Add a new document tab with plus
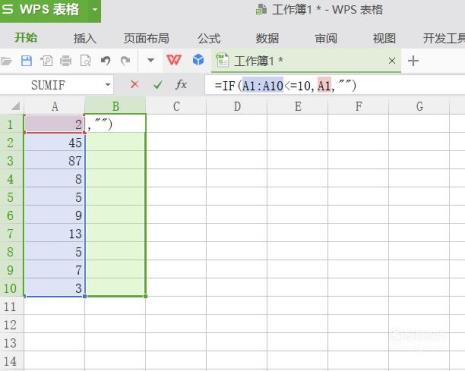465x371 pixels. 413,61
